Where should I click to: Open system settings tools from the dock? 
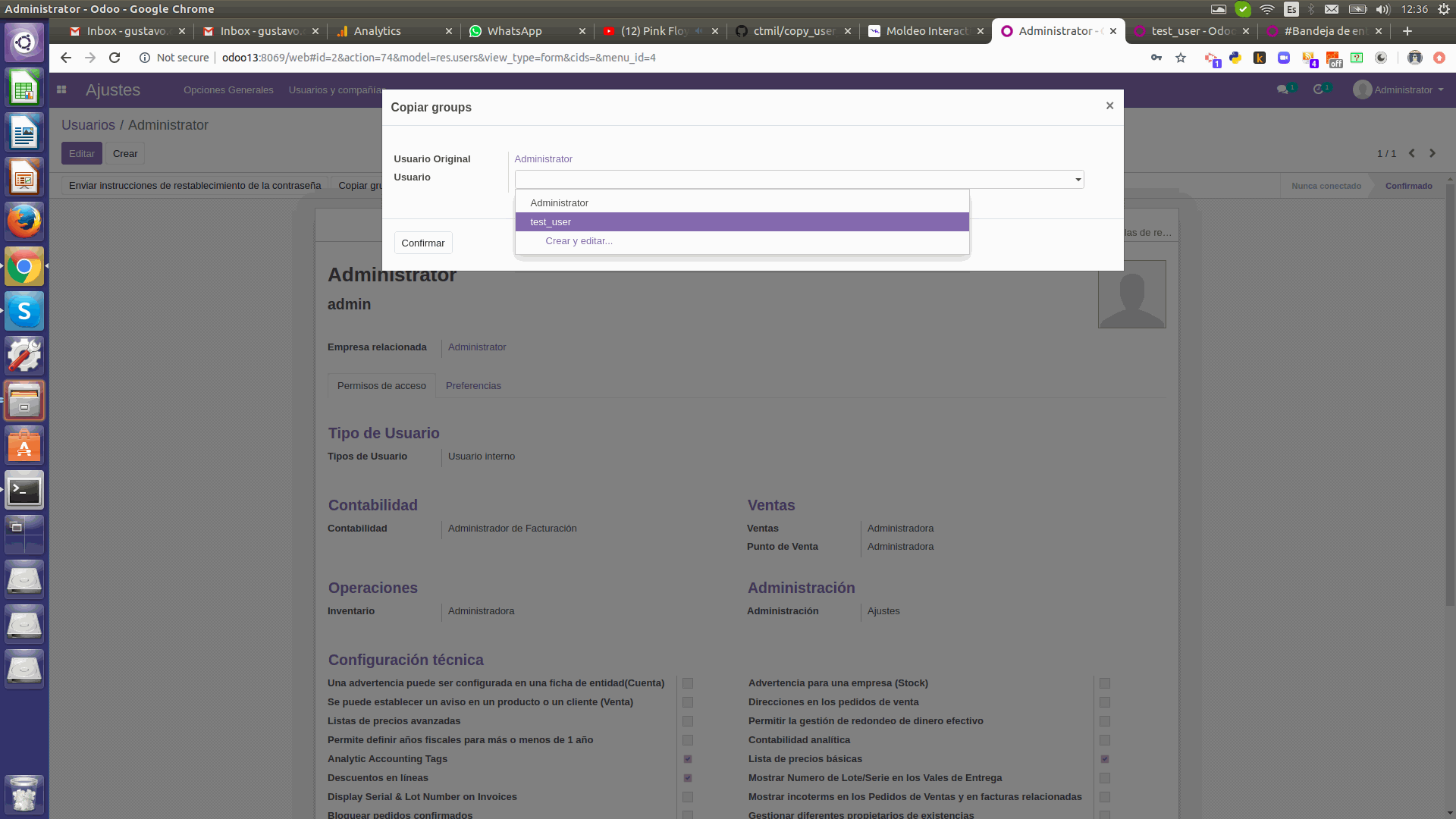(x=24, y=356)
